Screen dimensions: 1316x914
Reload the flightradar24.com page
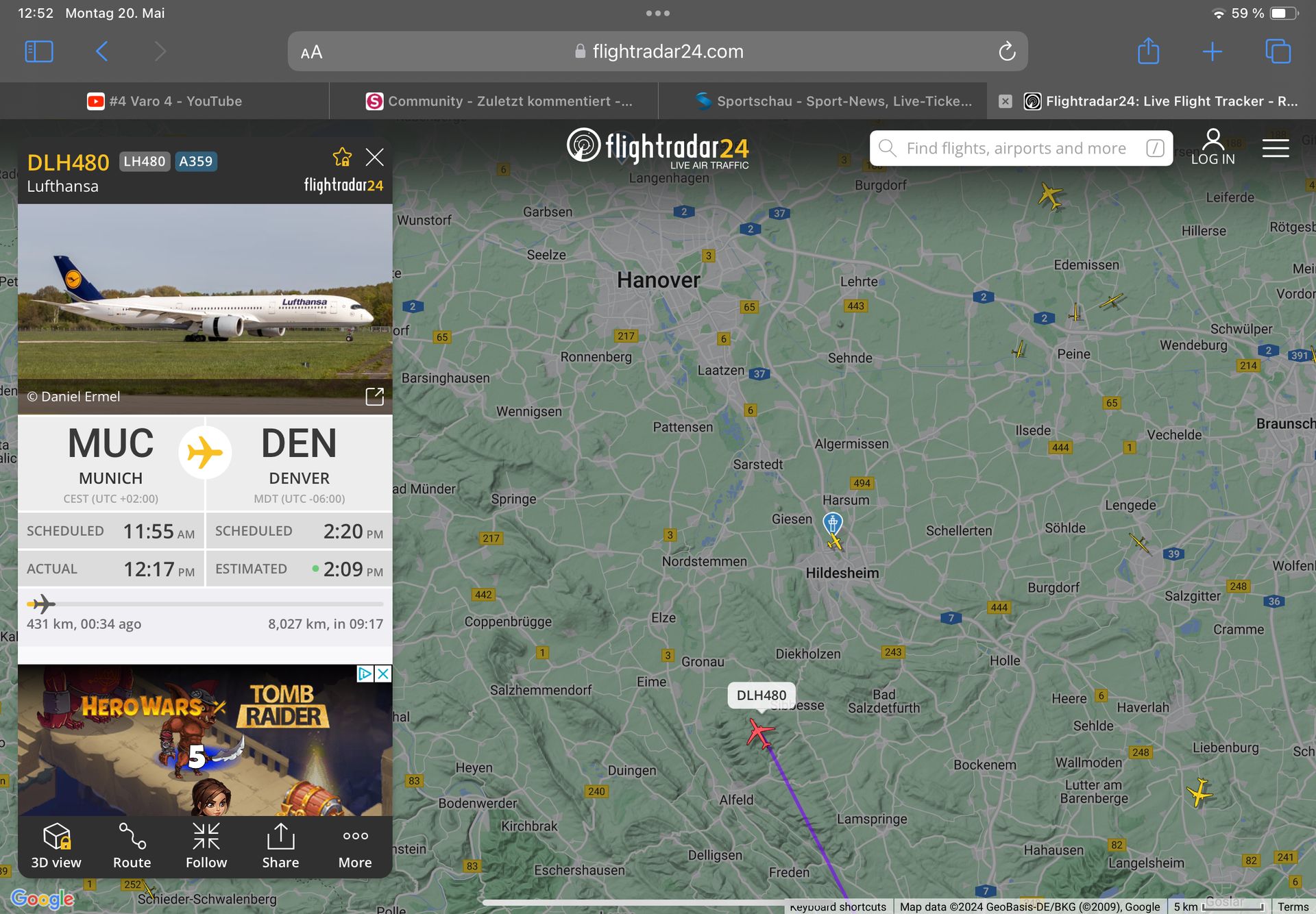[x=1006, y=51]
